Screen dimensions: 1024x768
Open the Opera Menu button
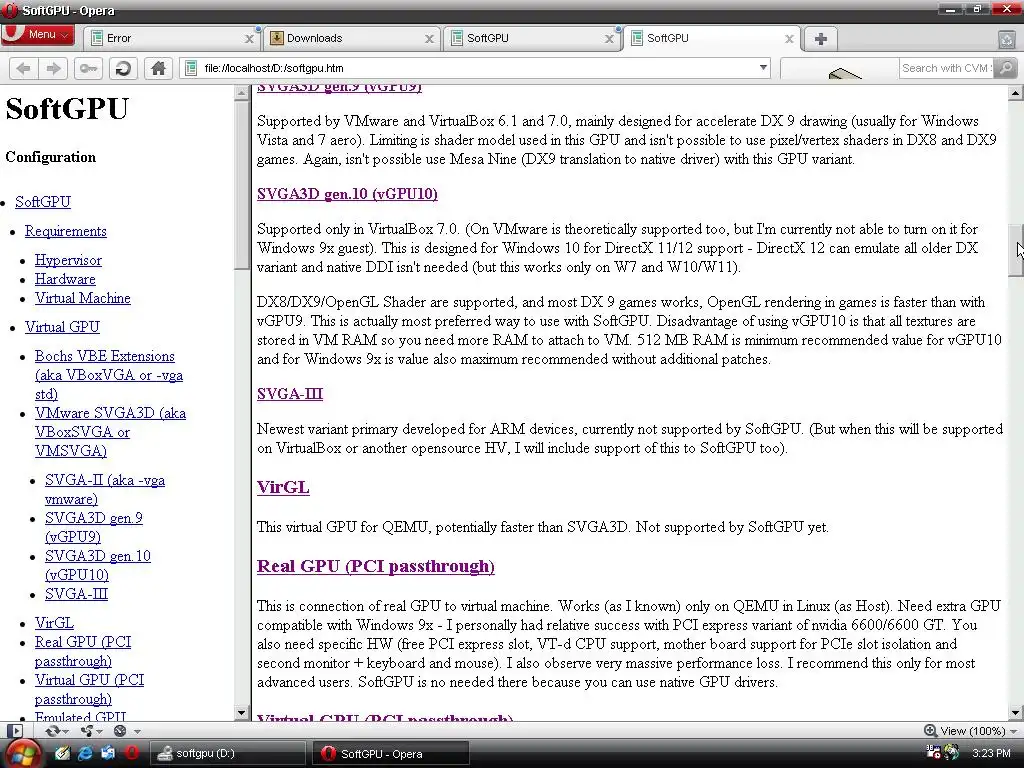37,35
